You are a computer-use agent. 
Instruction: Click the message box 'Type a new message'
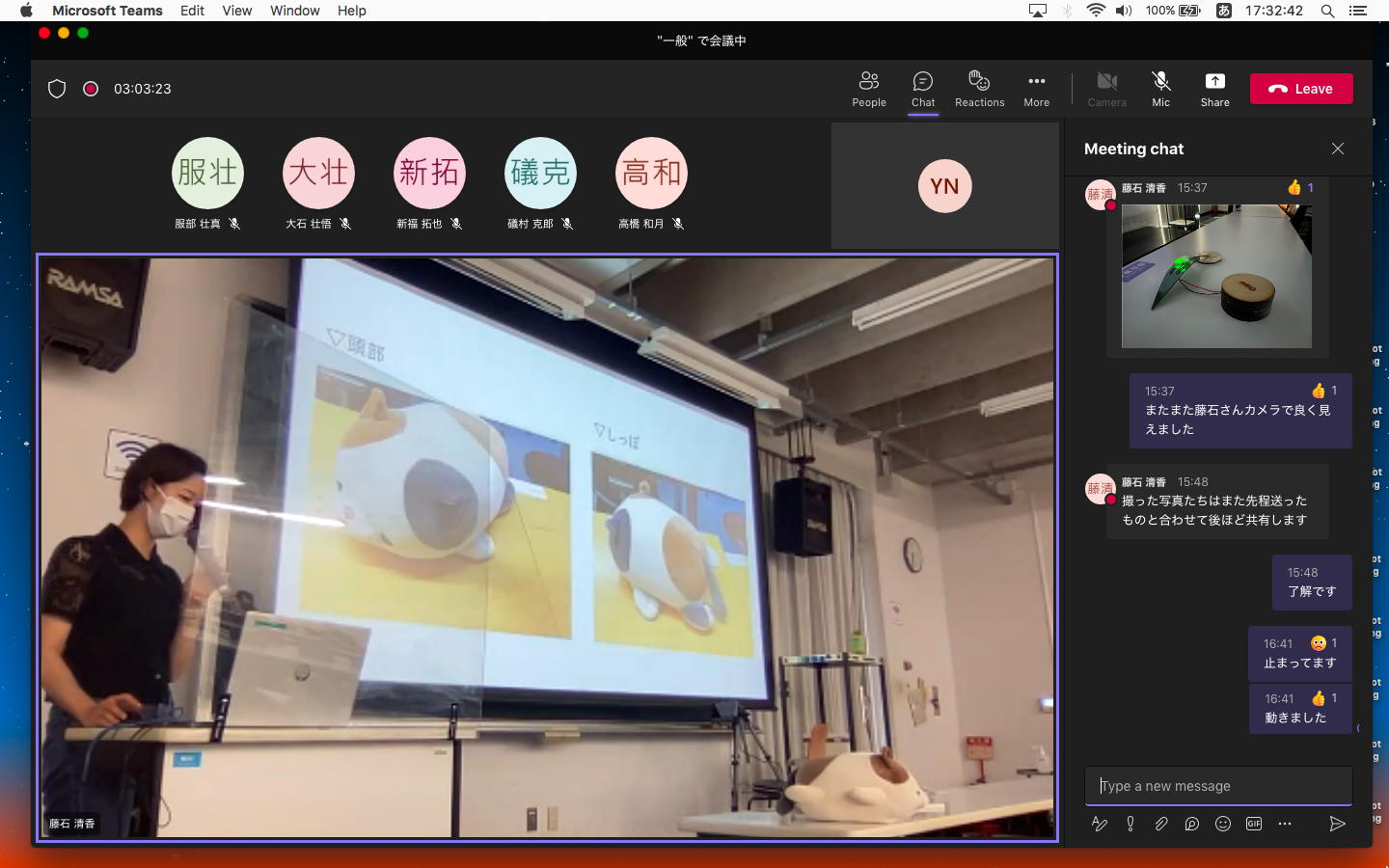[1218, 786]
